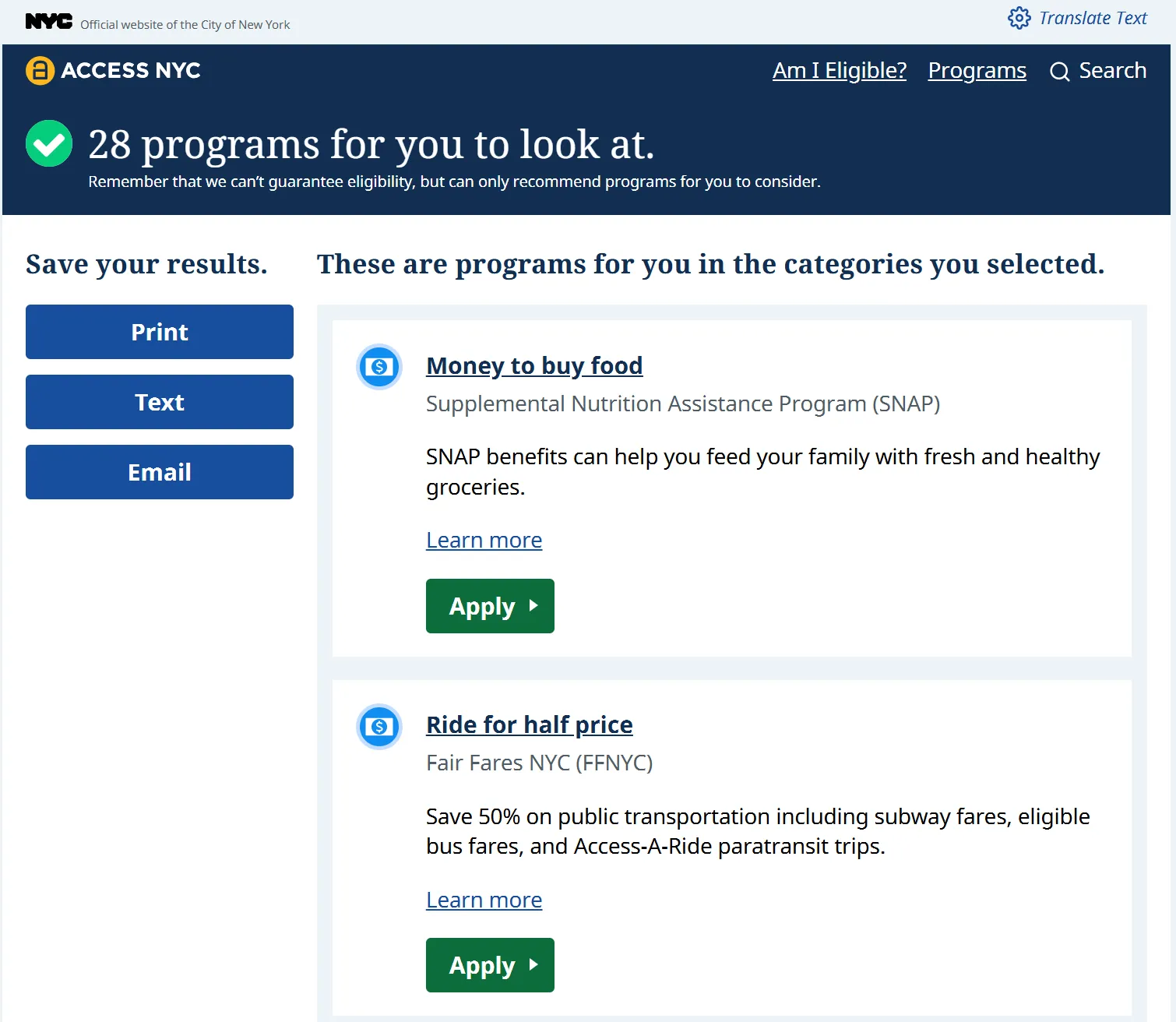Click Learn more under Fair Fares NYC
This screenshot has height=1022, width=1176.
pos(484,900)
